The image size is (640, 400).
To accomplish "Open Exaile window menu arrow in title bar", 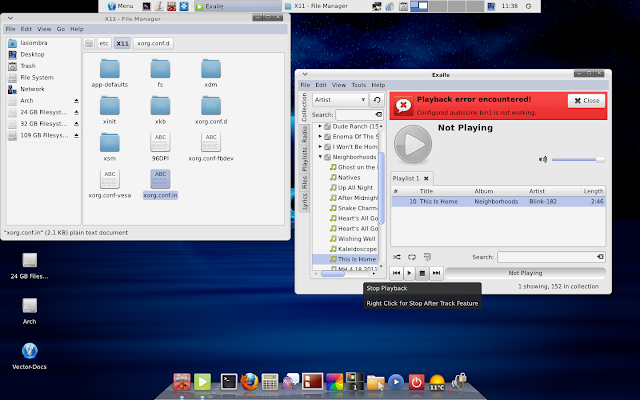I will coord(304,74).
